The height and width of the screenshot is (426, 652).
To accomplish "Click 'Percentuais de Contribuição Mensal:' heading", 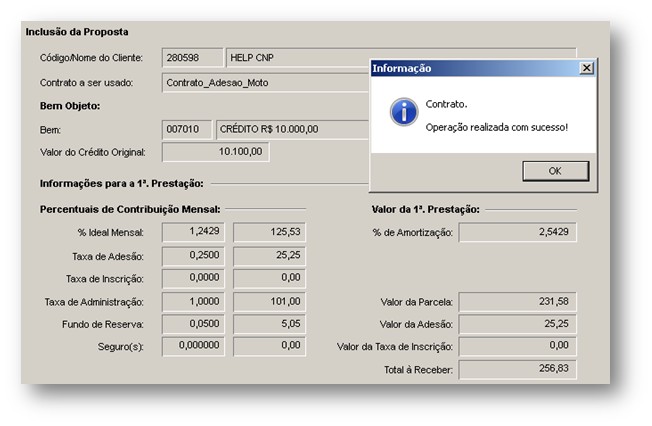I will tap(130, 209).
